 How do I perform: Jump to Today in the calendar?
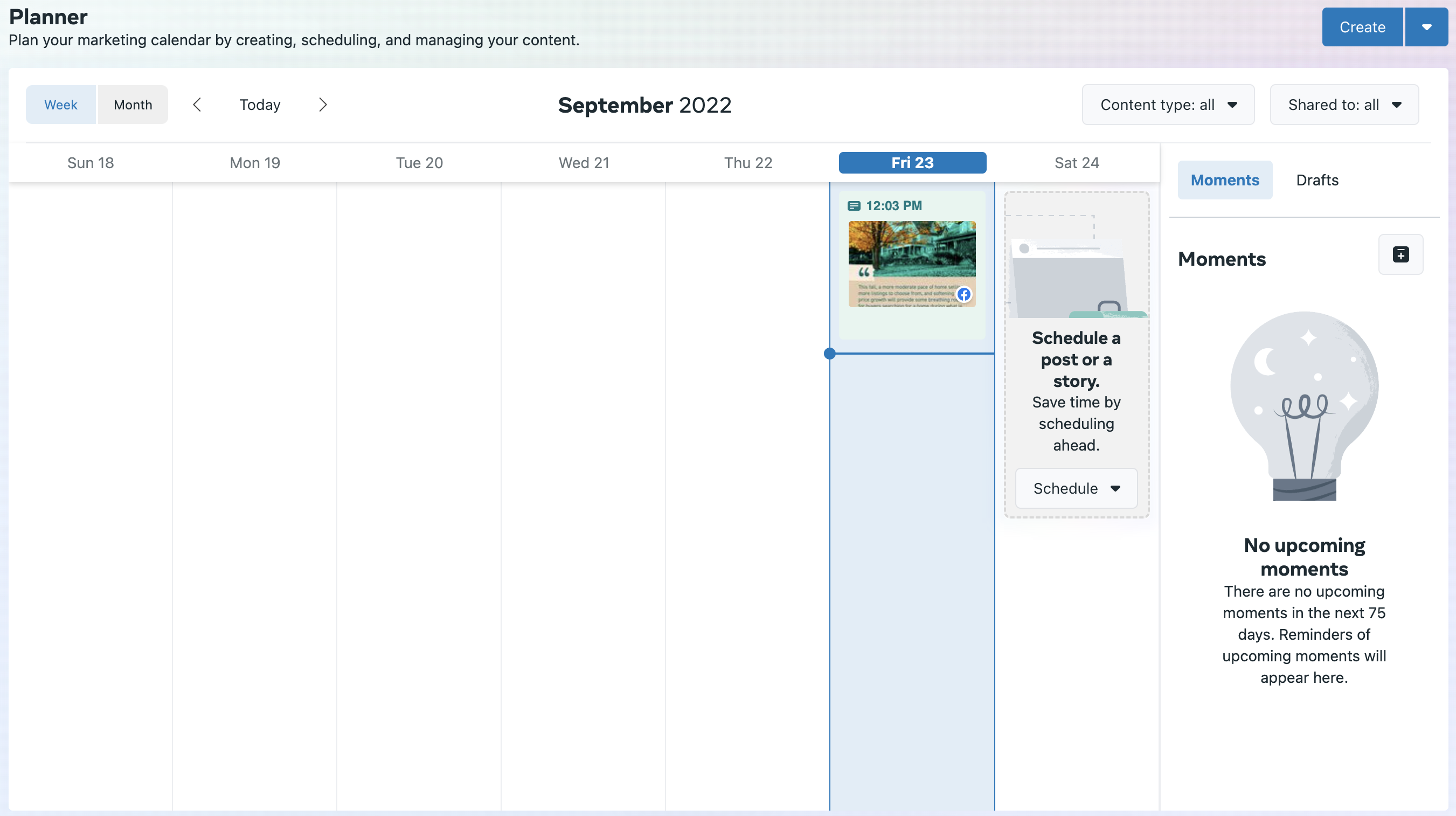click(259, 105)
